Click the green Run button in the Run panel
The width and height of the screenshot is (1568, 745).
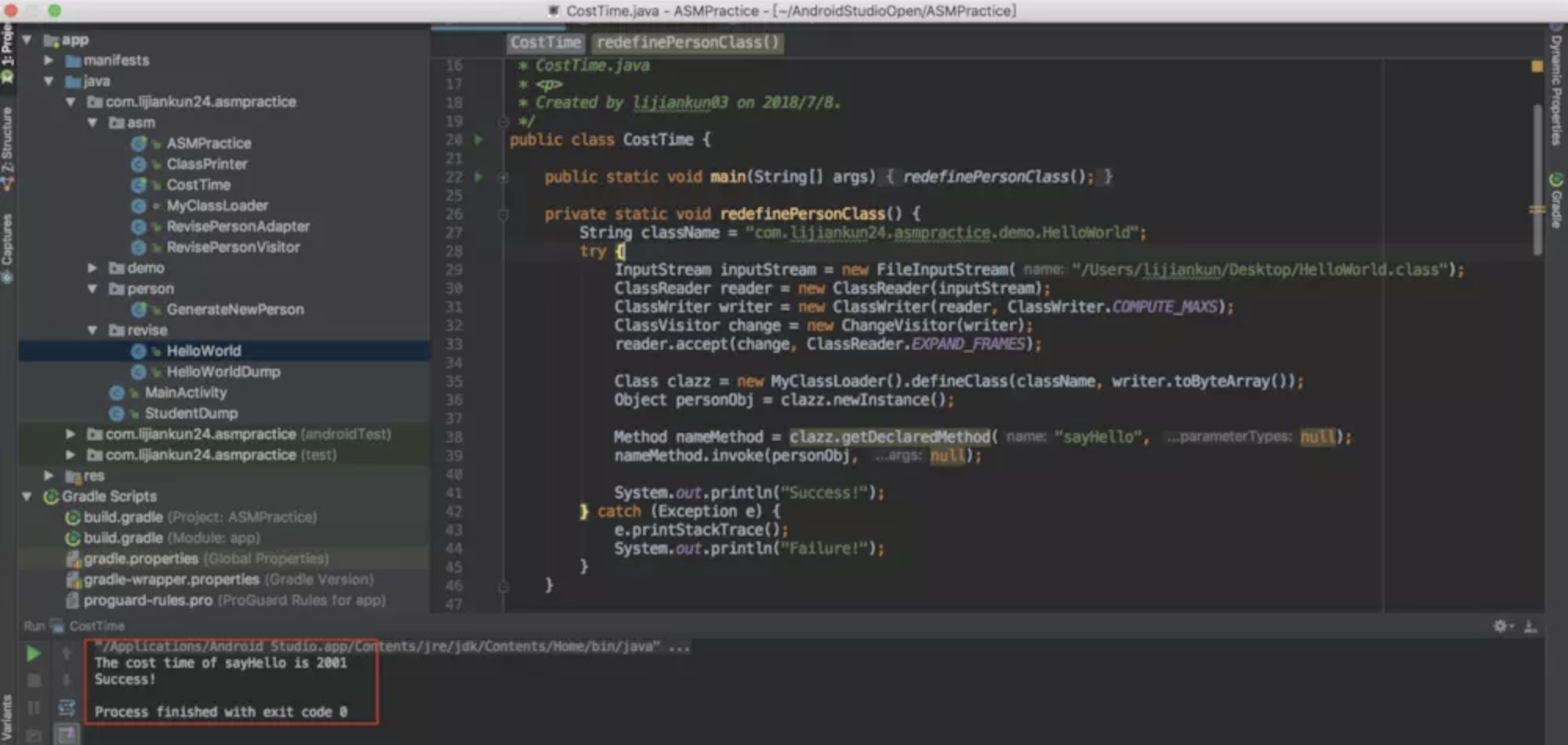33,653
